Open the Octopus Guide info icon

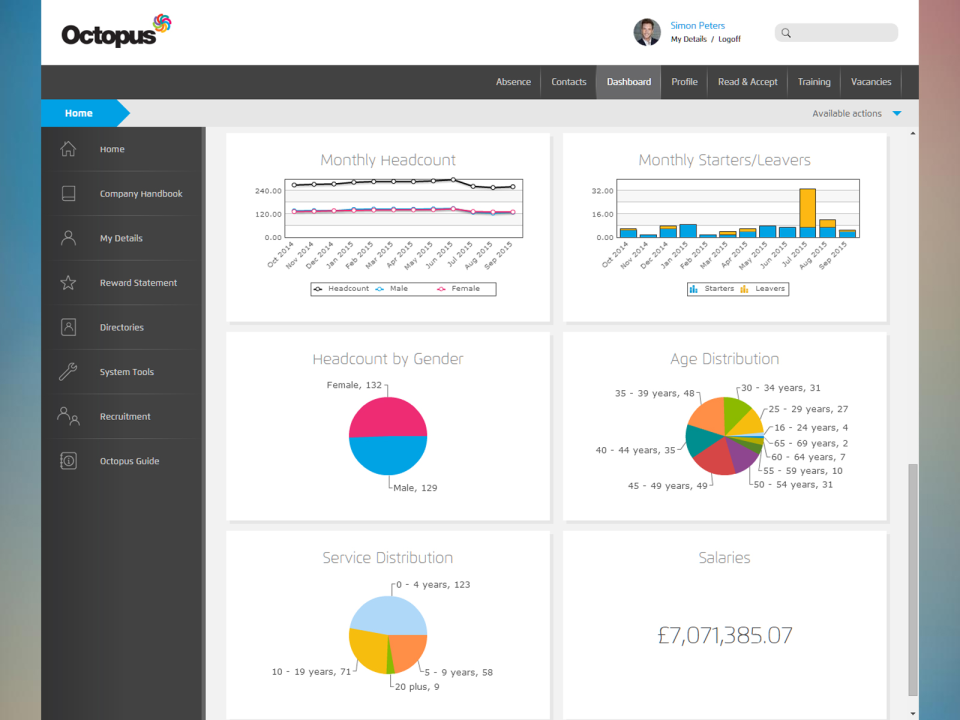click(69, 461)
